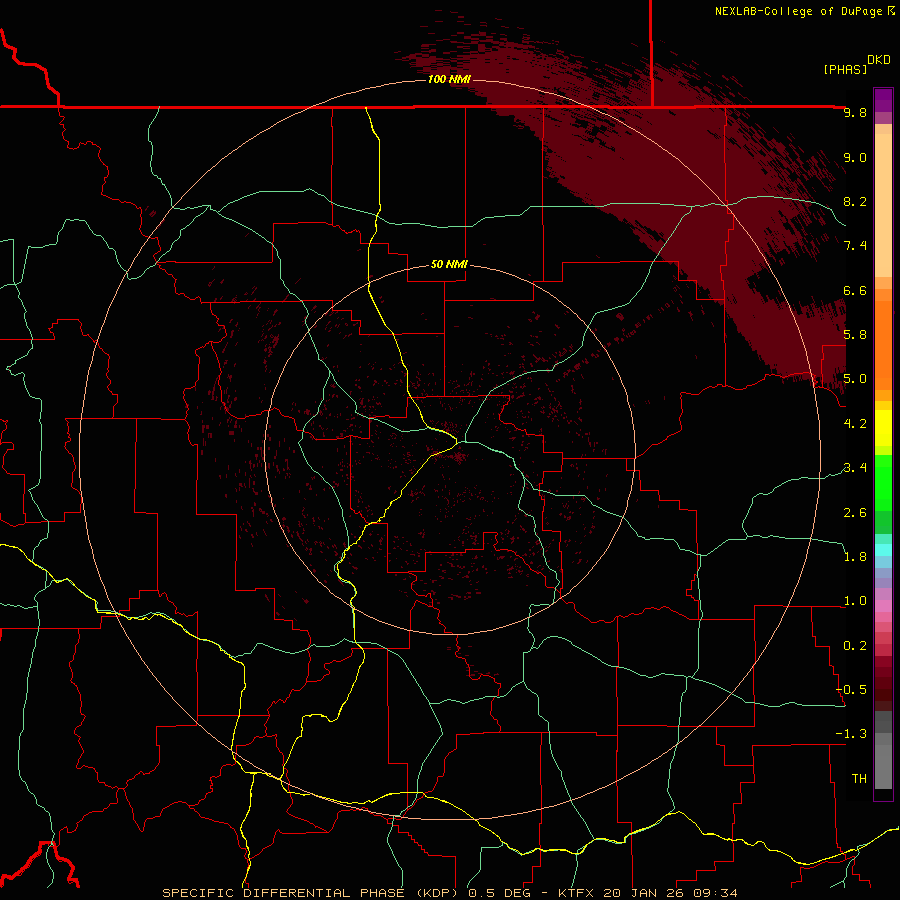Select the 2.6 scale label
The image size is (900, 900).
(855, 513)
